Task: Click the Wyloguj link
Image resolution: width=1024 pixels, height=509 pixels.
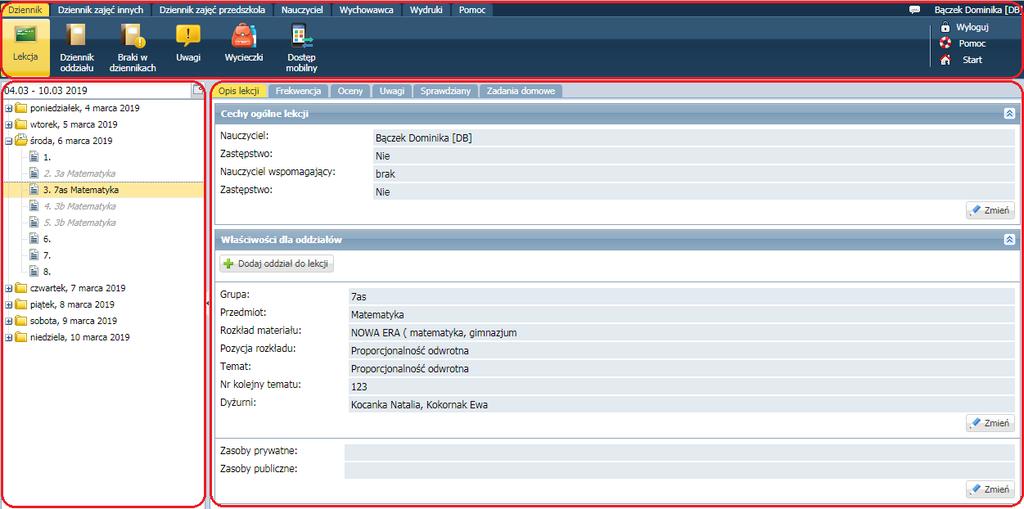Action: point(972,27)
